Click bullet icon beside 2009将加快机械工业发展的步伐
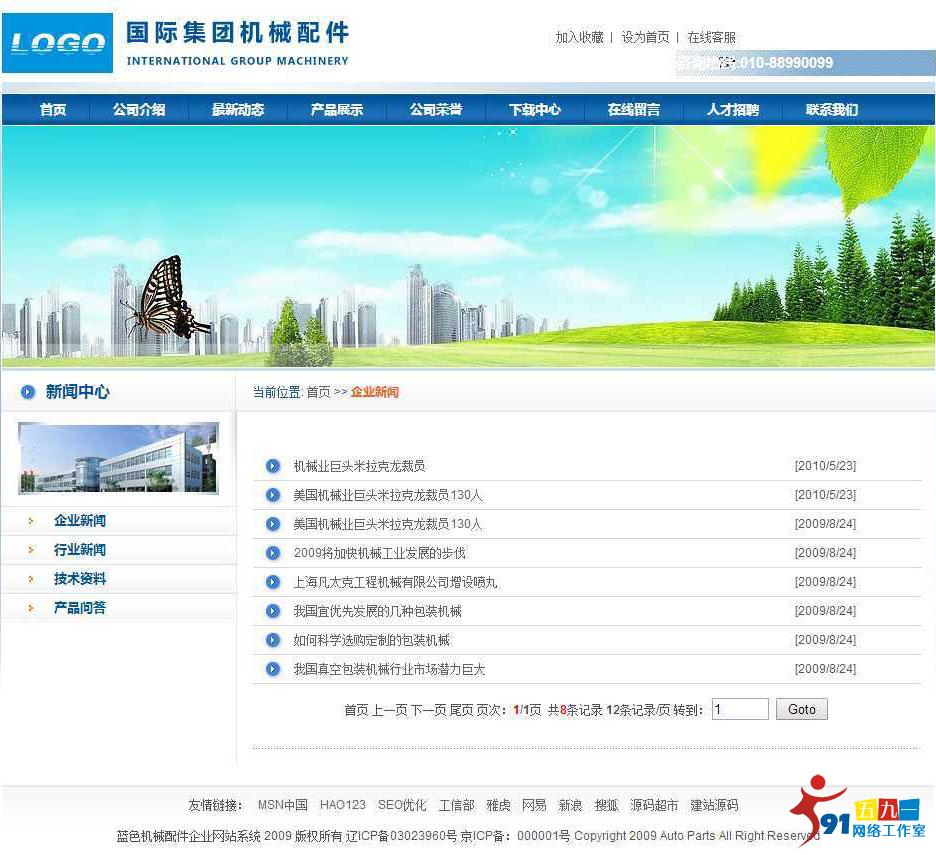This screenshot has width=936, height=855. point(273,553)
